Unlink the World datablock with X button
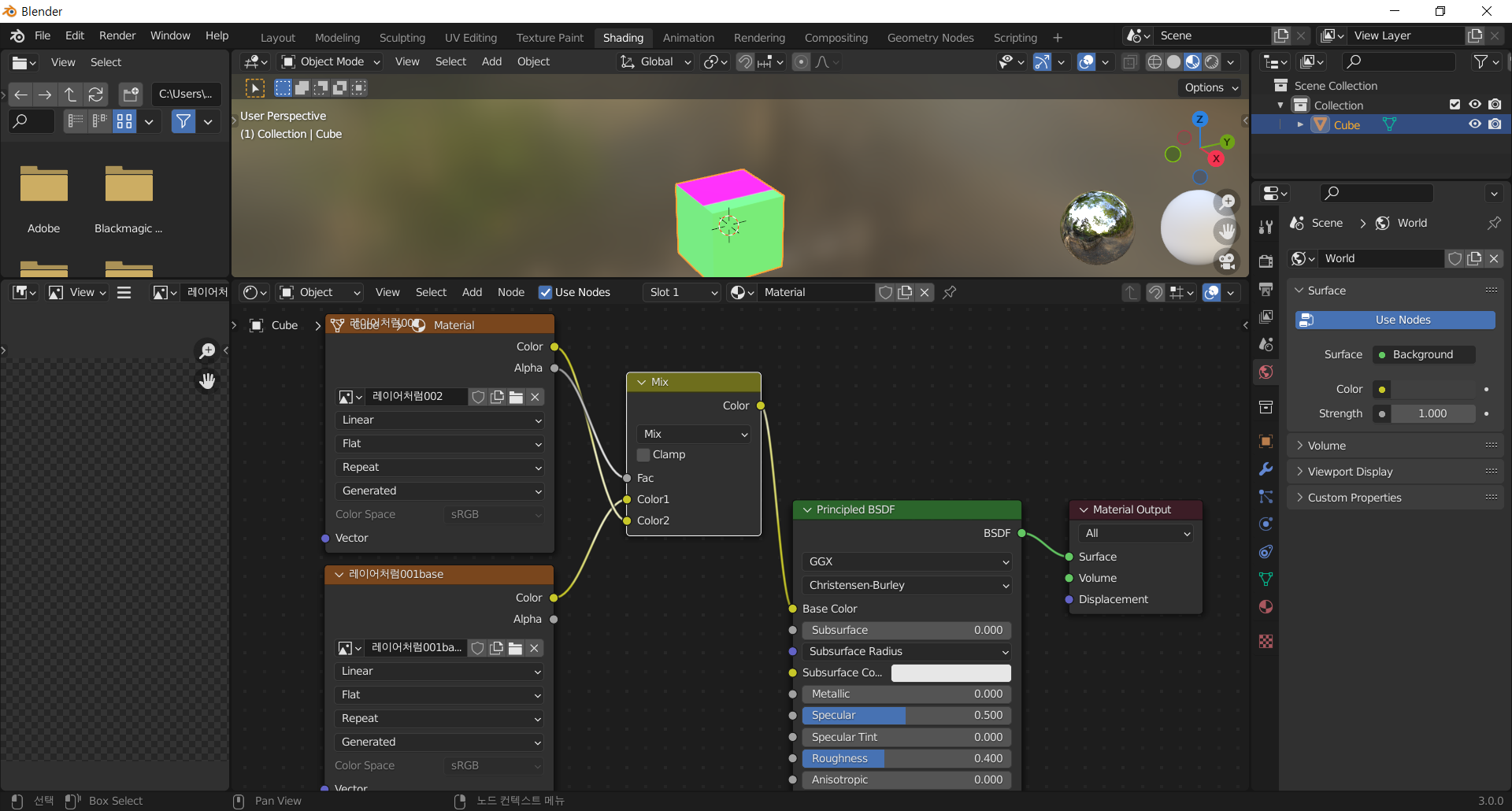Screen dimensions: 1512x811 coord(1493,258)
